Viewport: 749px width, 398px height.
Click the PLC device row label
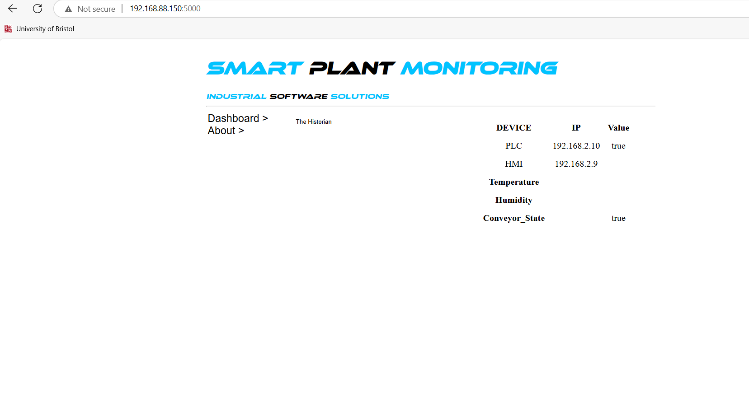point(514,146)
